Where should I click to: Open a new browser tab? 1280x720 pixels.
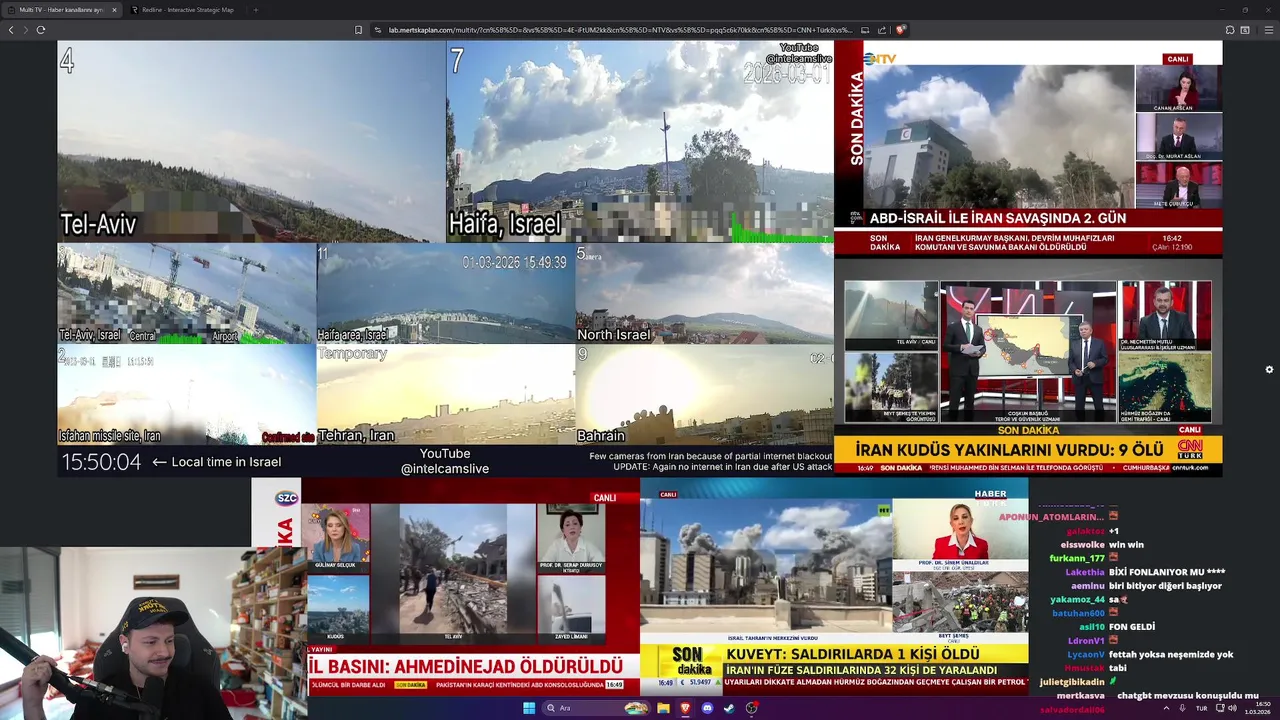point(256,10)
